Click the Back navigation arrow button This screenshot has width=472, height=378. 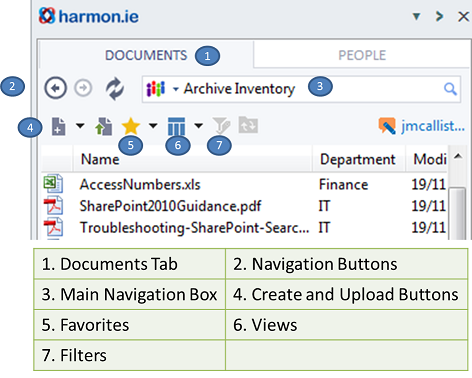[55, 88]
